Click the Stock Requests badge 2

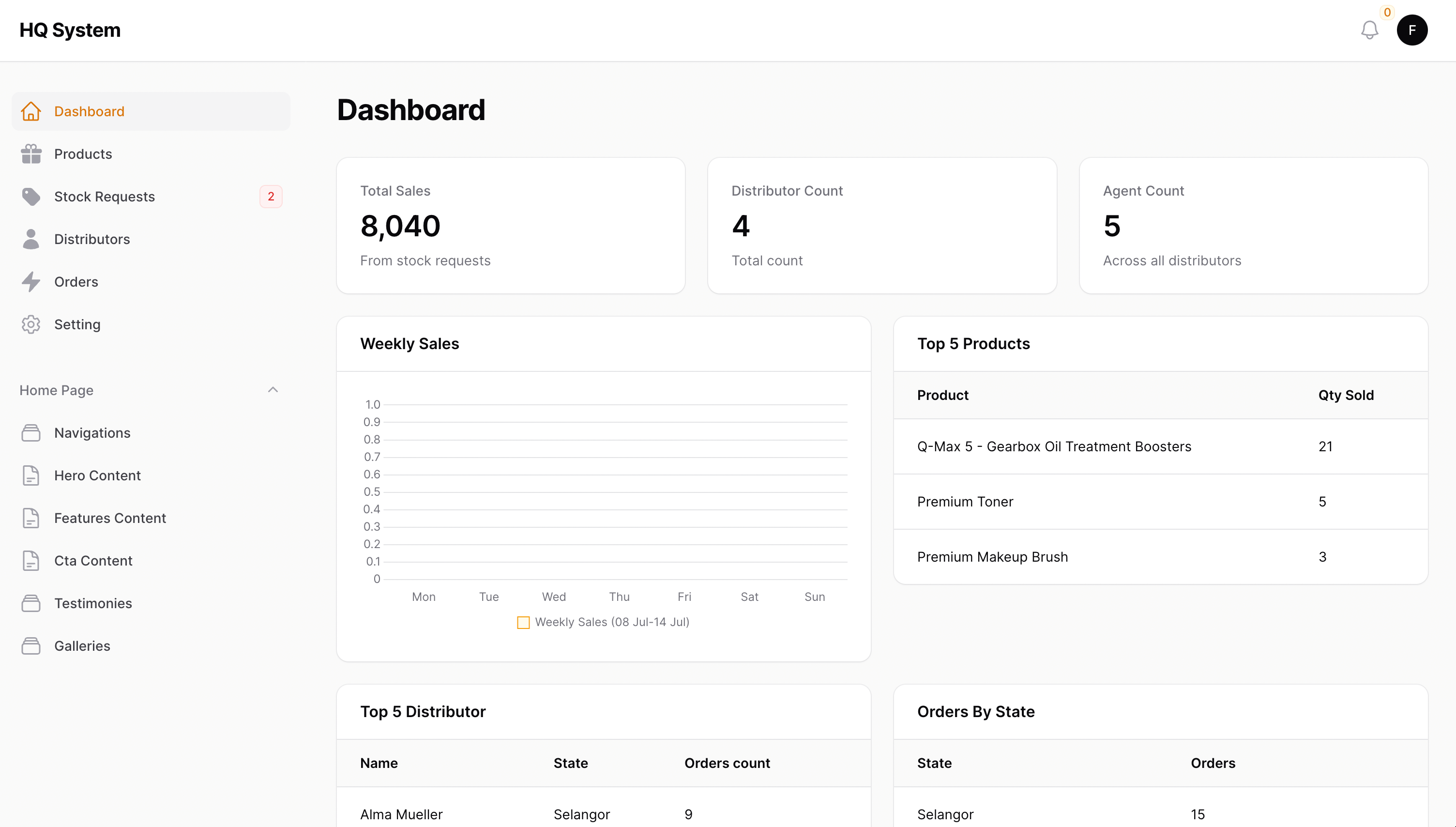(271, 197)
